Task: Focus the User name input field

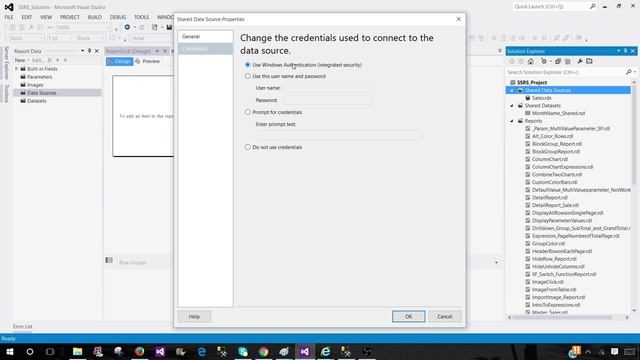Action: [x=328, y=88]
